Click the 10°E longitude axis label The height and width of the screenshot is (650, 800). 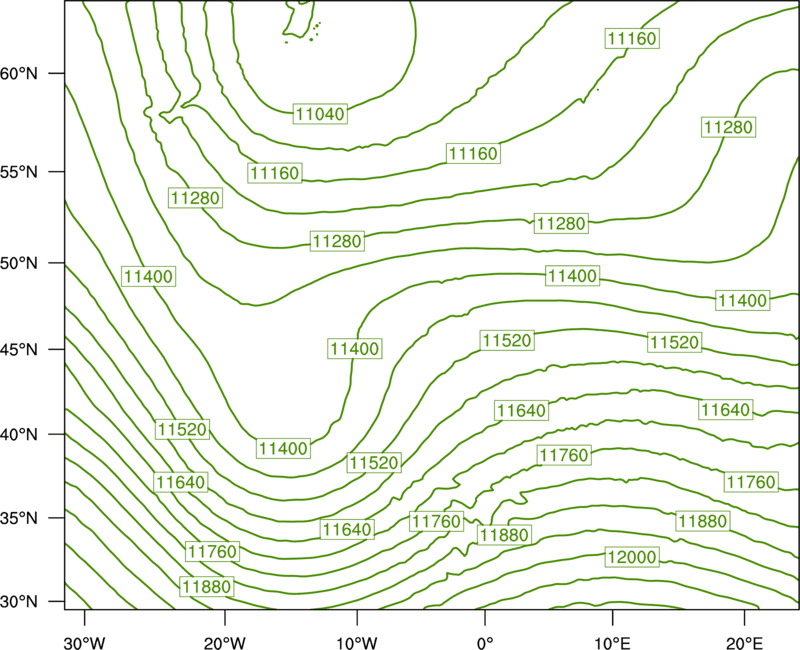click(x=613, y=642)
